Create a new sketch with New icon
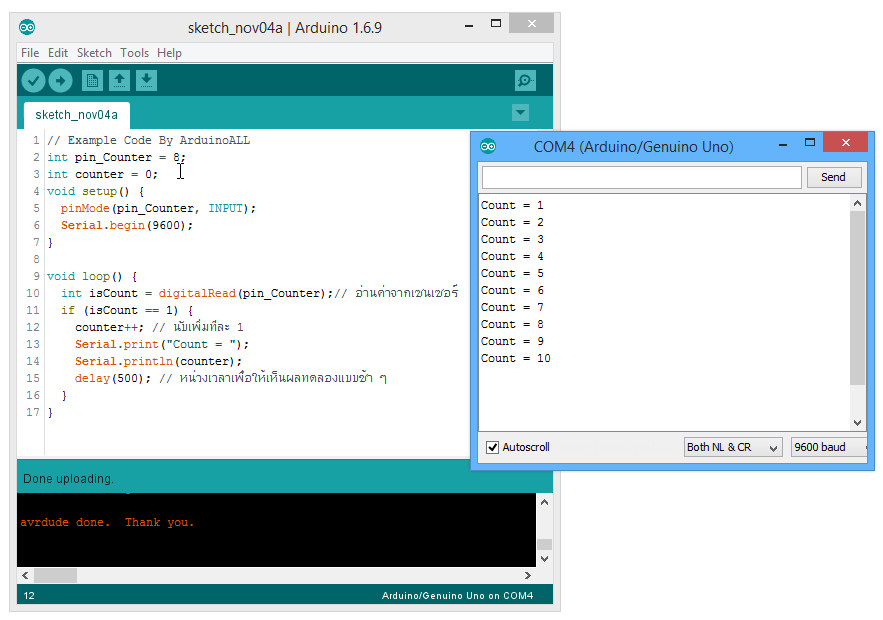The image size is (883, 620). click(x=92, y=81)
